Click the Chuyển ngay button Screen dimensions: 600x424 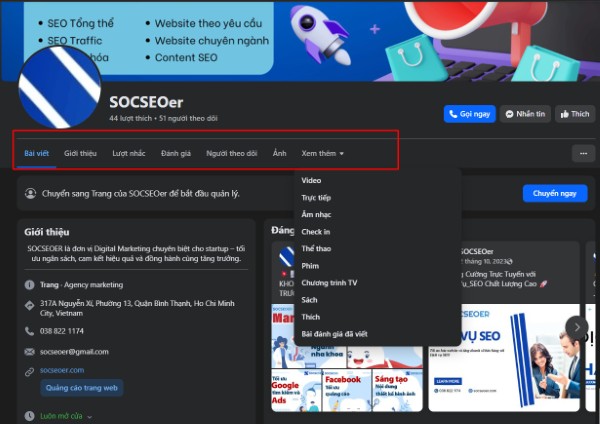[x=555, y=194]
